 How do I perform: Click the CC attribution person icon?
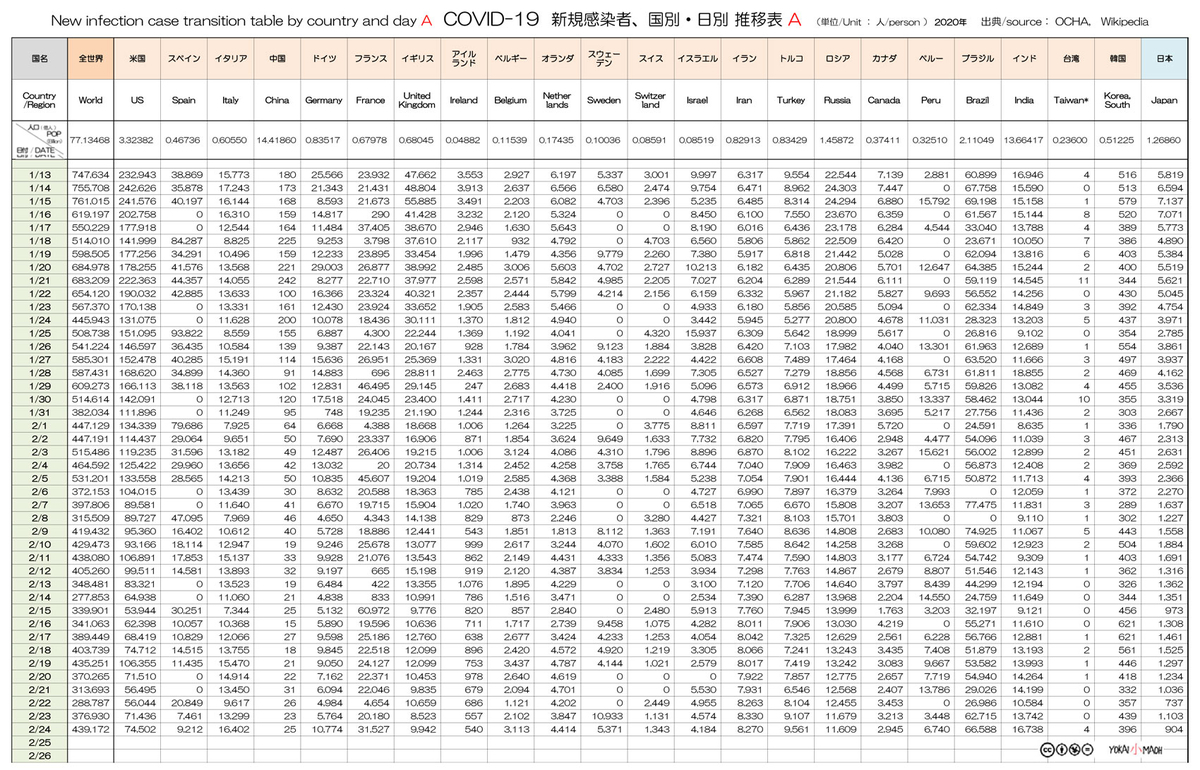(x=1060, y=750)
